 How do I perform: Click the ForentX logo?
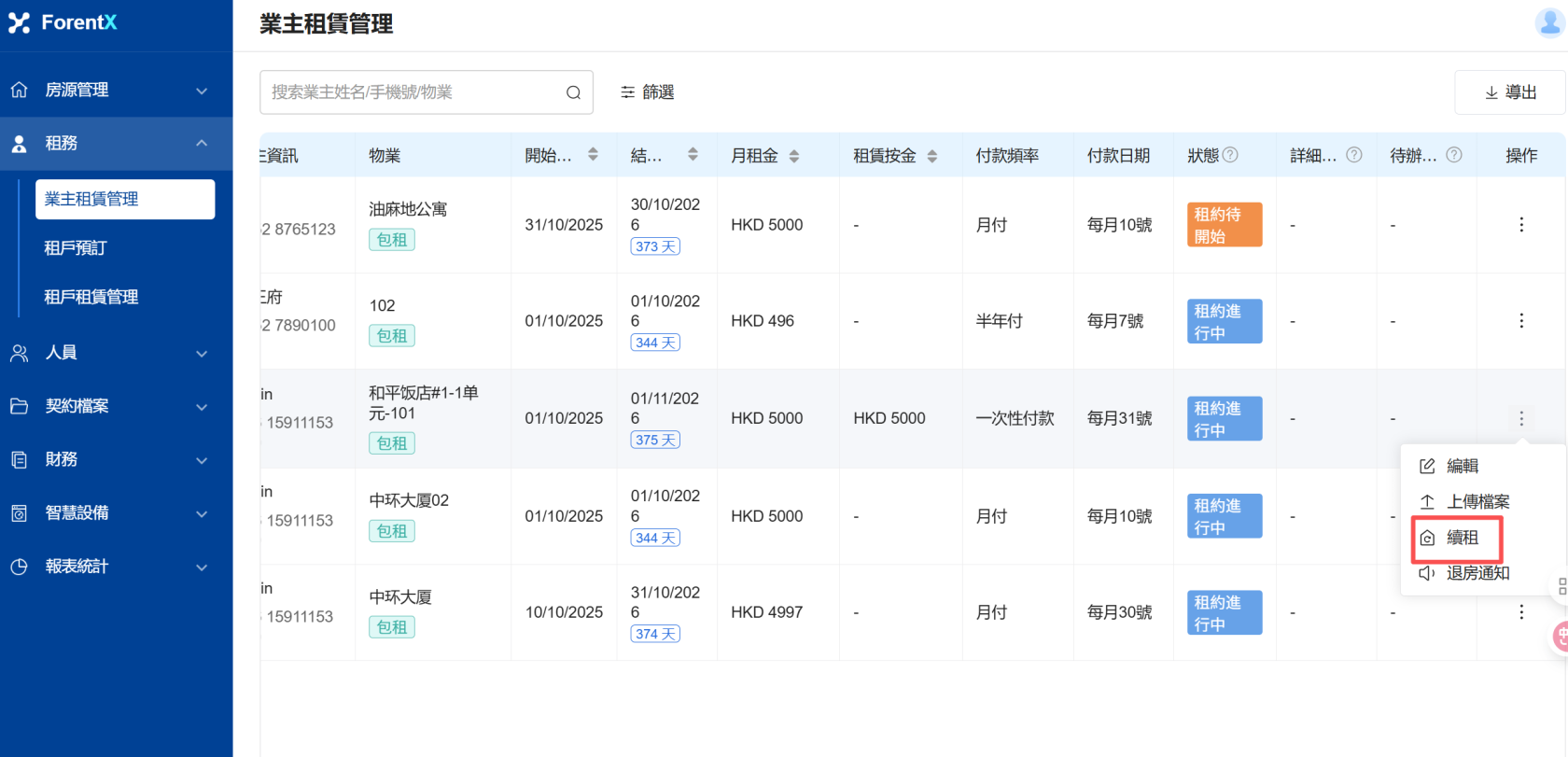pos(63,22)
